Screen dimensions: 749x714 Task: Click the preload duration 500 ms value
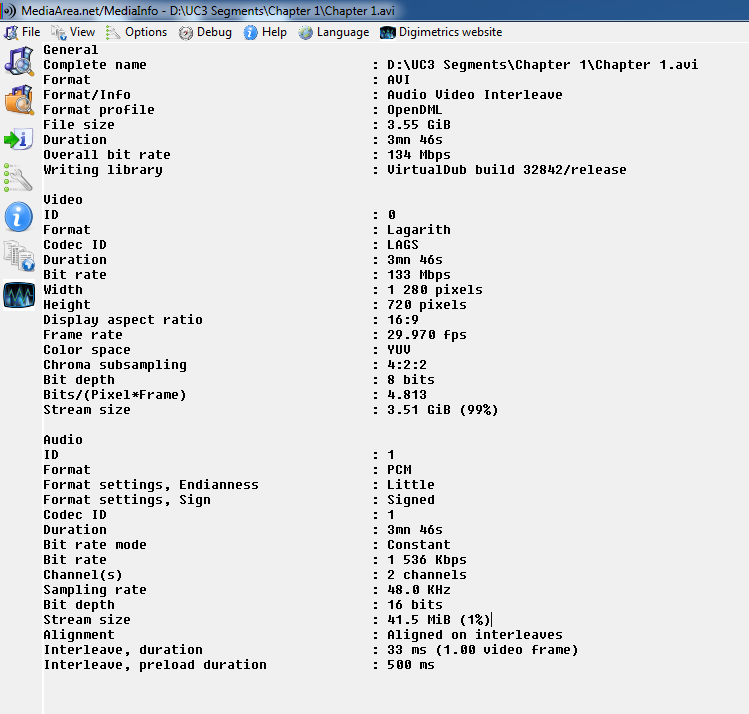411,665
